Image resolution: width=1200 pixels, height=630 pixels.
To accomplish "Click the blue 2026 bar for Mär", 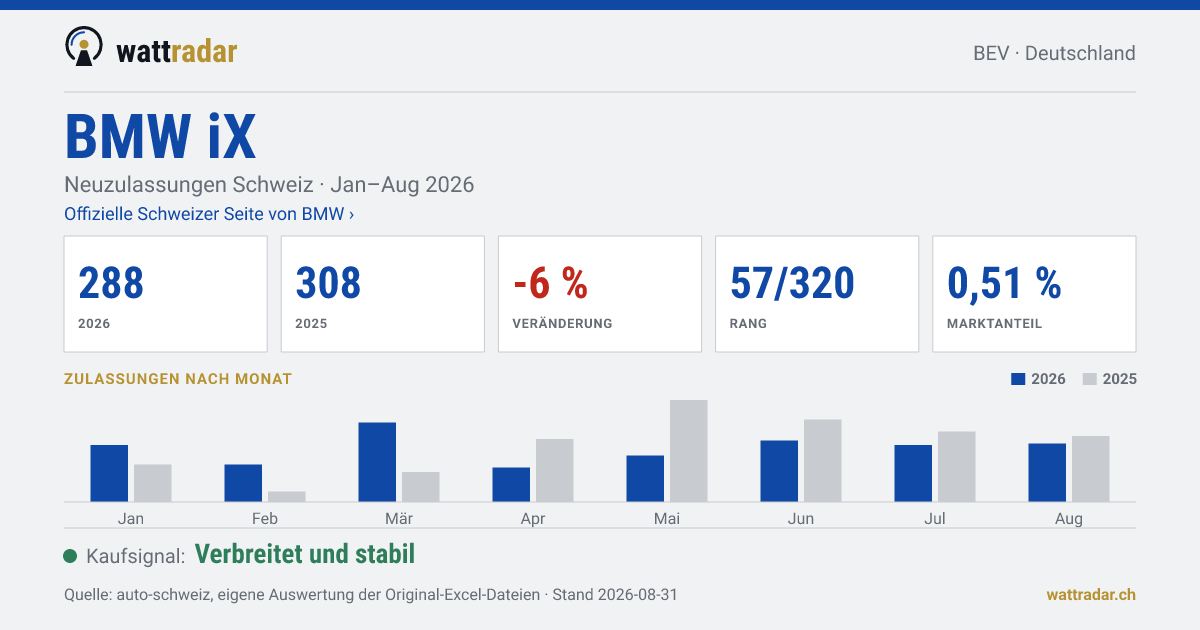I will click(377, 462).
